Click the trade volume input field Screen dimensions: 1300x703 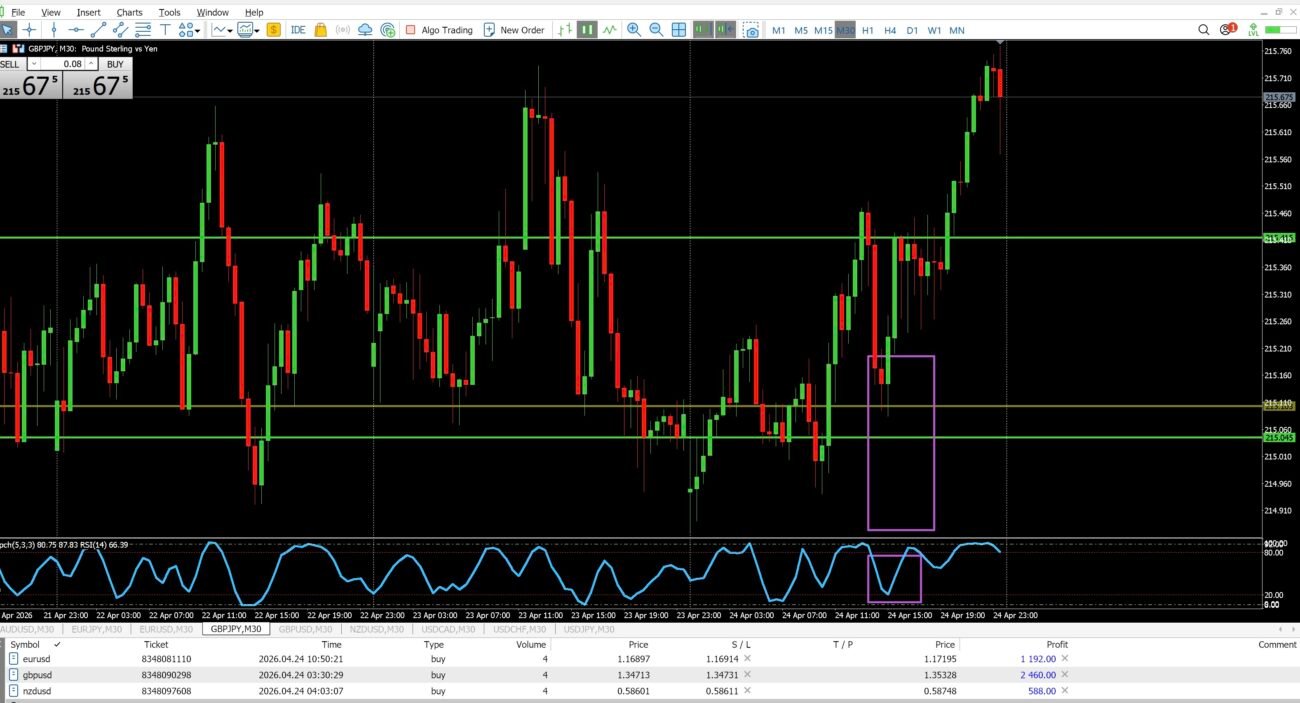coord(62,64)
